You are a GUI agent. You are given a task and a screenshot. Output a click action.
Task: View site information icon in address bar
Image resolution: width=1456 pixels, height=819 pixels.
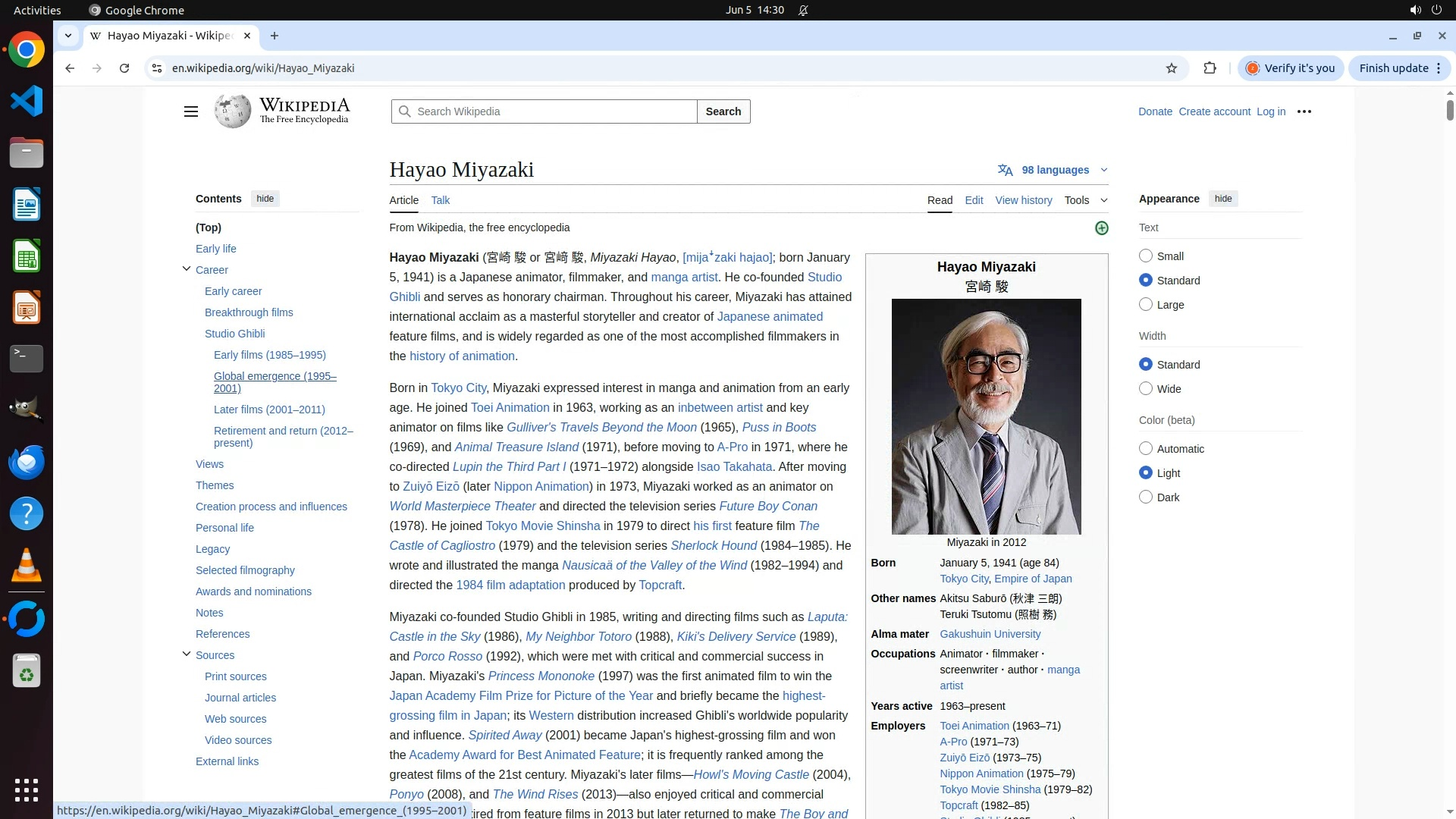(157, 68)
